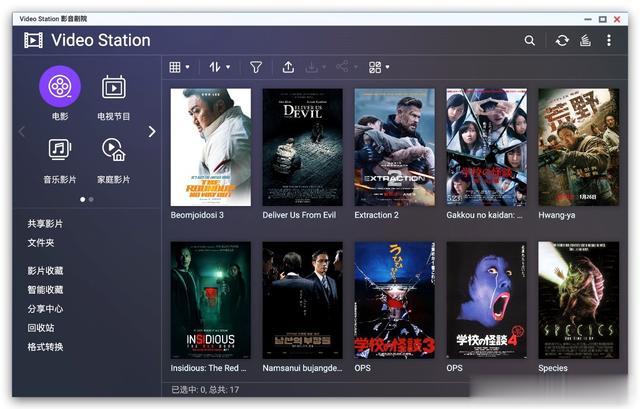The height and width of the screenshot is (409, 640).
Task: Select the Hwang-ya poster
Action: tap(579, 147)
